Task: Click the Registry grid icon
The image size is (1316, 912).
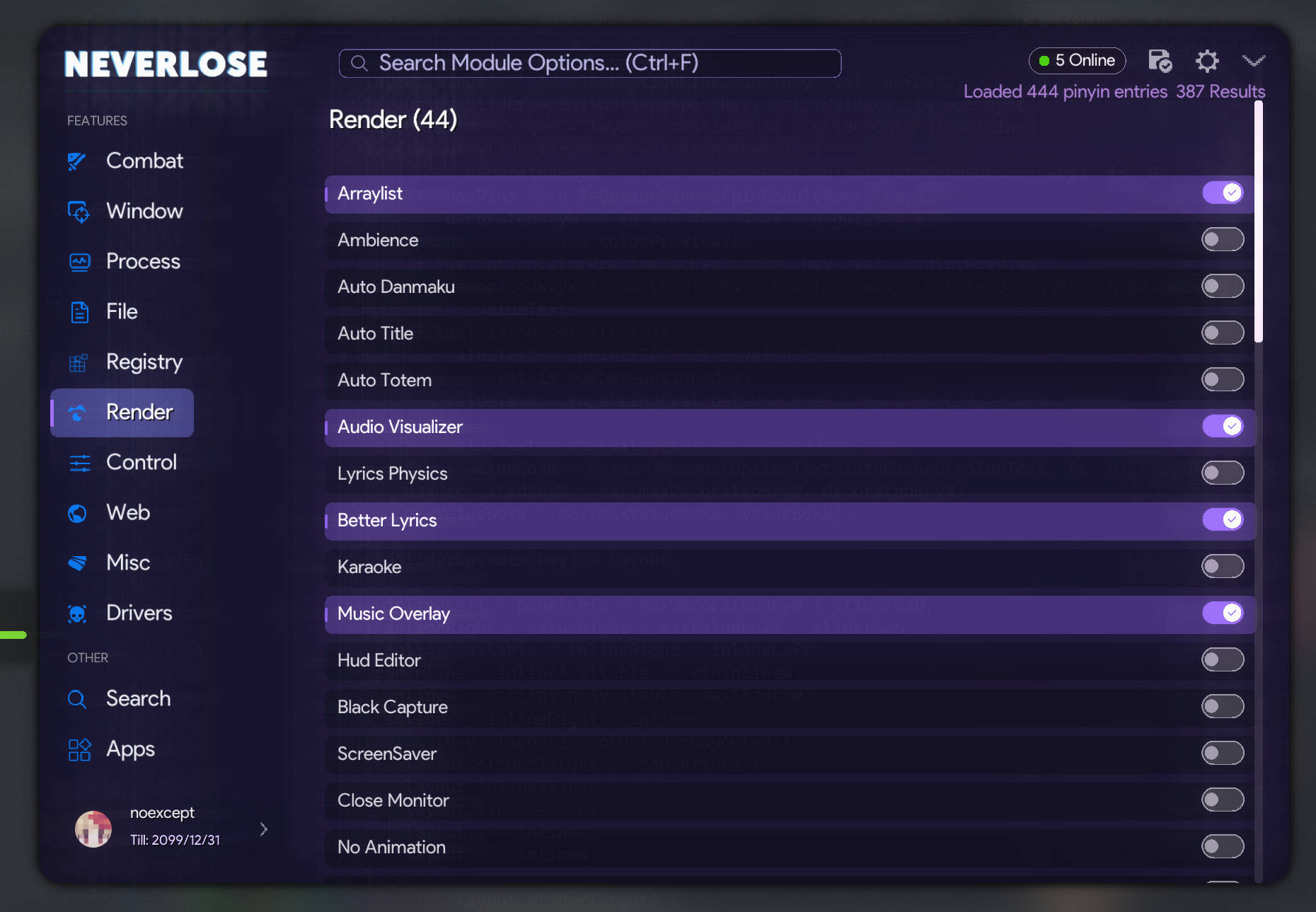Action: (78, 362)
